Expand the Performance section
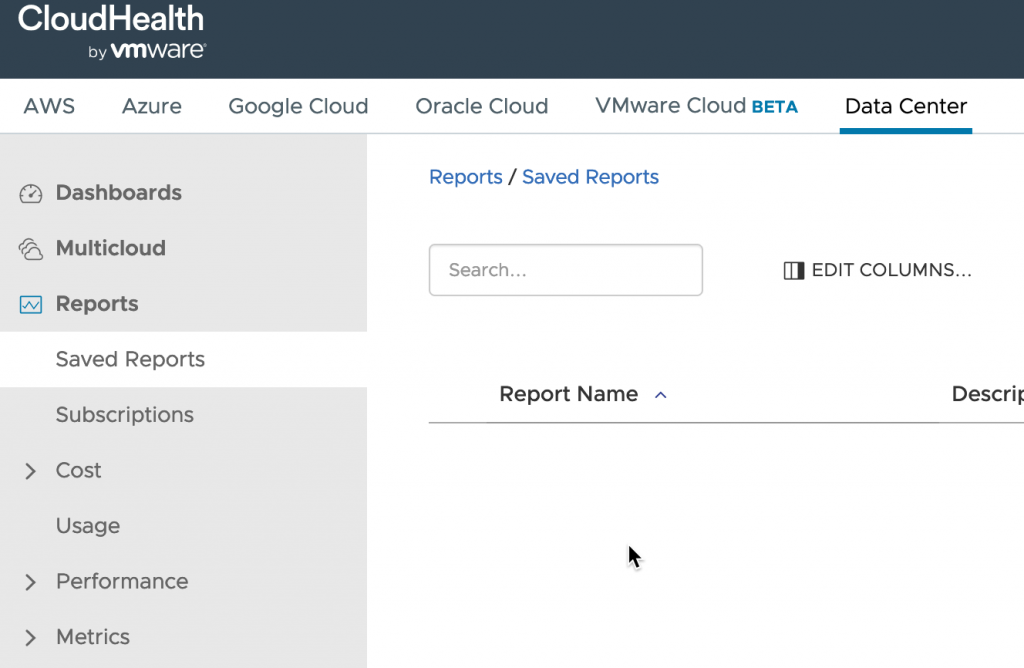The image size is (1024, 668). click(x=30, y=581)
